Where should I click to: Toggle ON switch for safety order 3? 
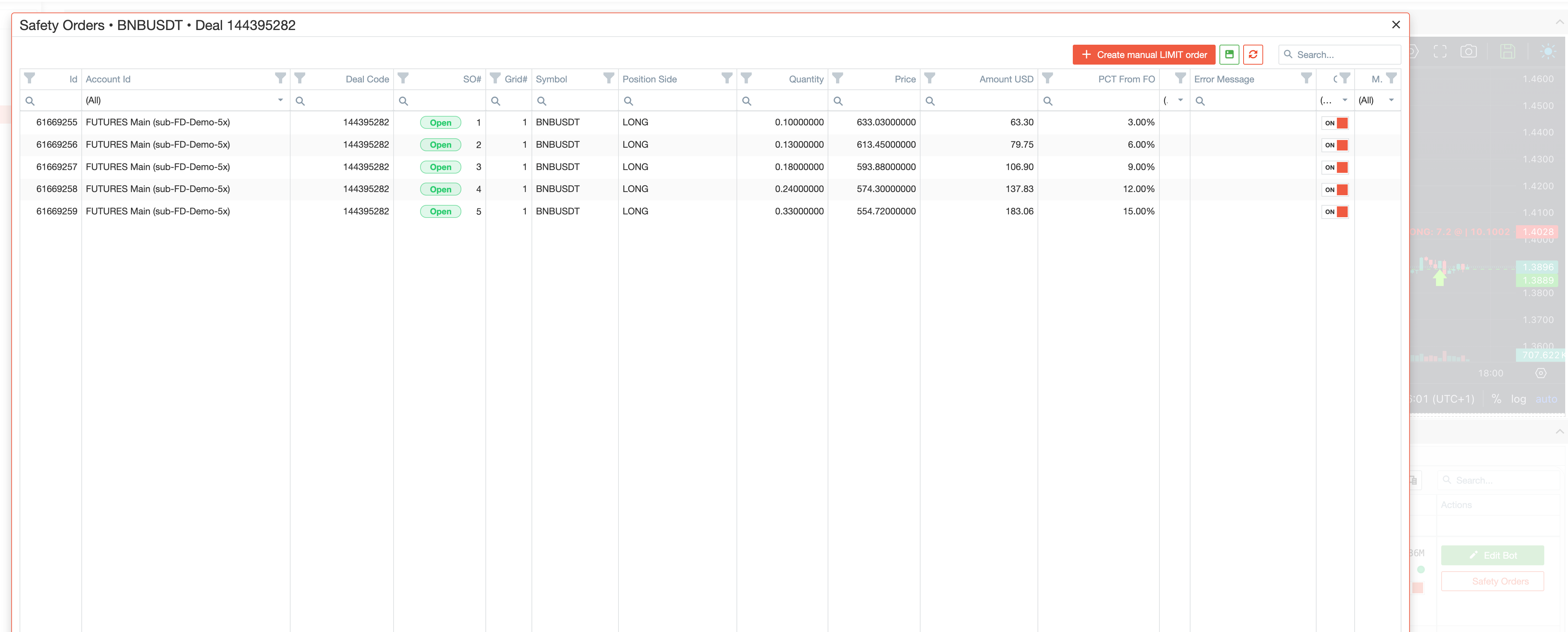tap(1335, 168)
